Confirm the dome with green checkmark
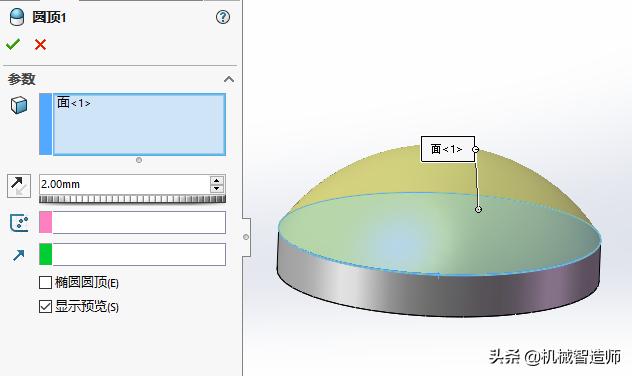This screenshot has width=632, height=376. pyautogui.click(x=13, y=44)
